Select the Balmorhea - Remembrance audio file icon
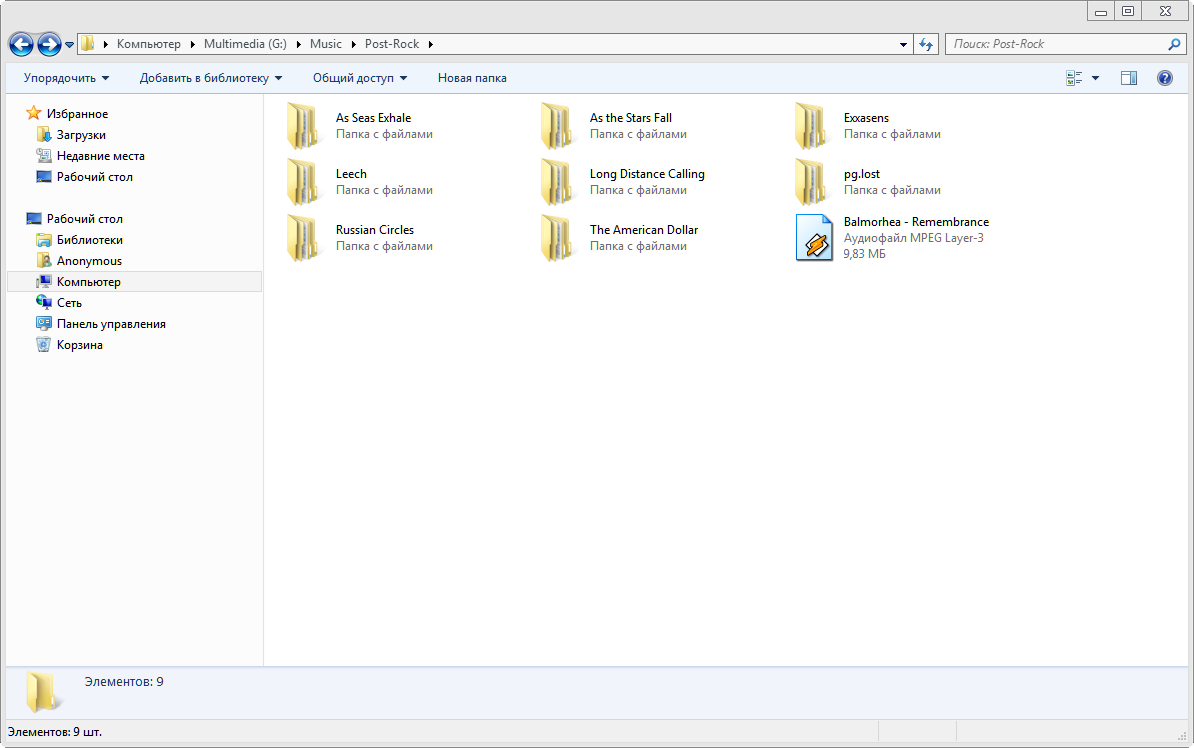Image resolution: width=1194 pixels, height=748 pixels. [x=814, y=238]
